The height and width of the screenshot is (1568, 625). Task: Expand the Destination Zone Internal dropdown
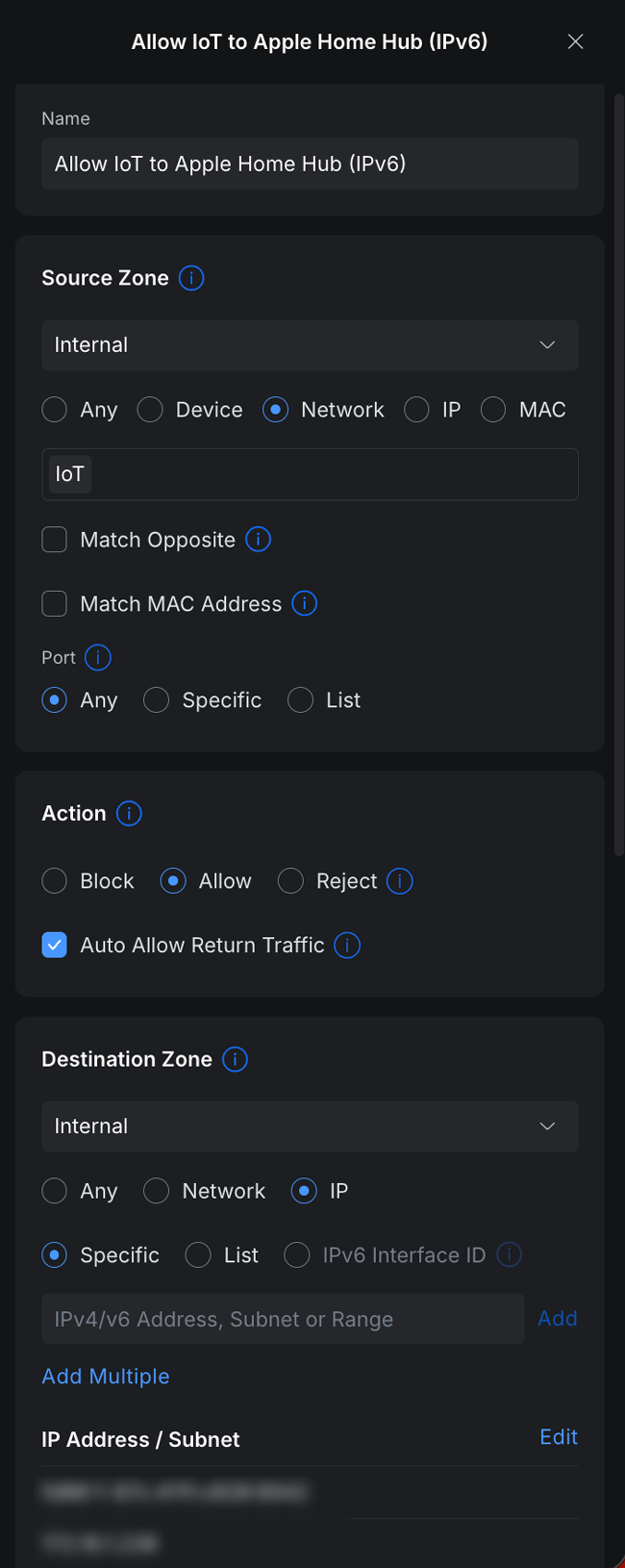click(x=310, y=1126)
